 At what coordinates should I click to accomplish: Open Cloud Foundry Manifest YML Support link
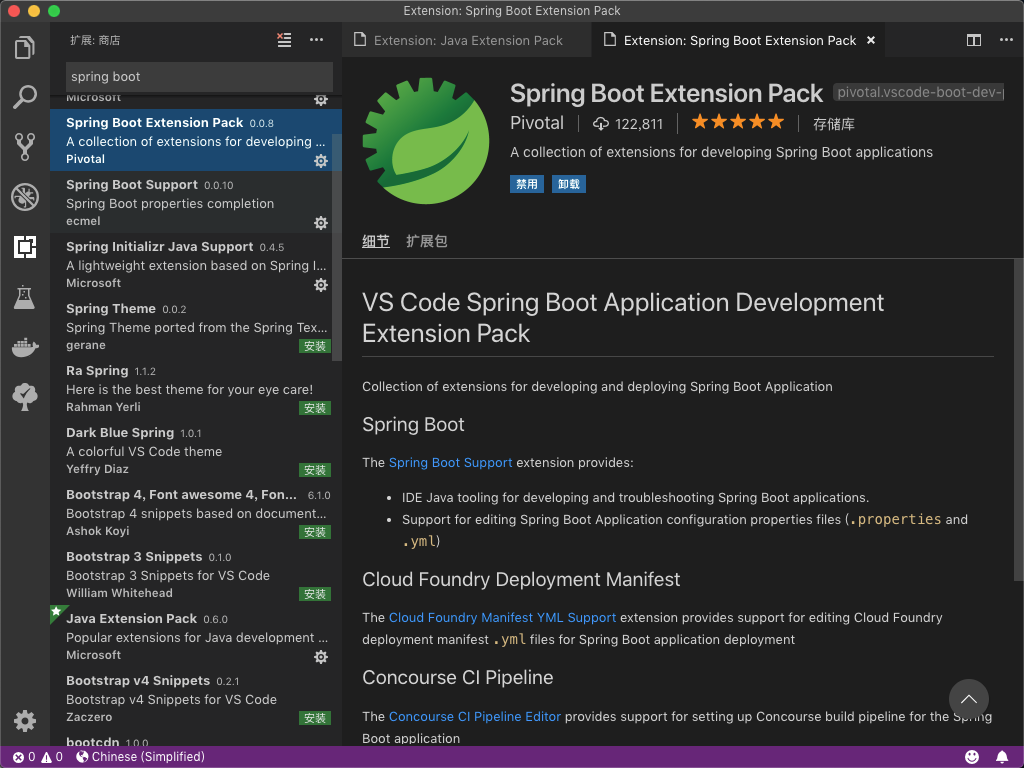[x=502, y=617]
